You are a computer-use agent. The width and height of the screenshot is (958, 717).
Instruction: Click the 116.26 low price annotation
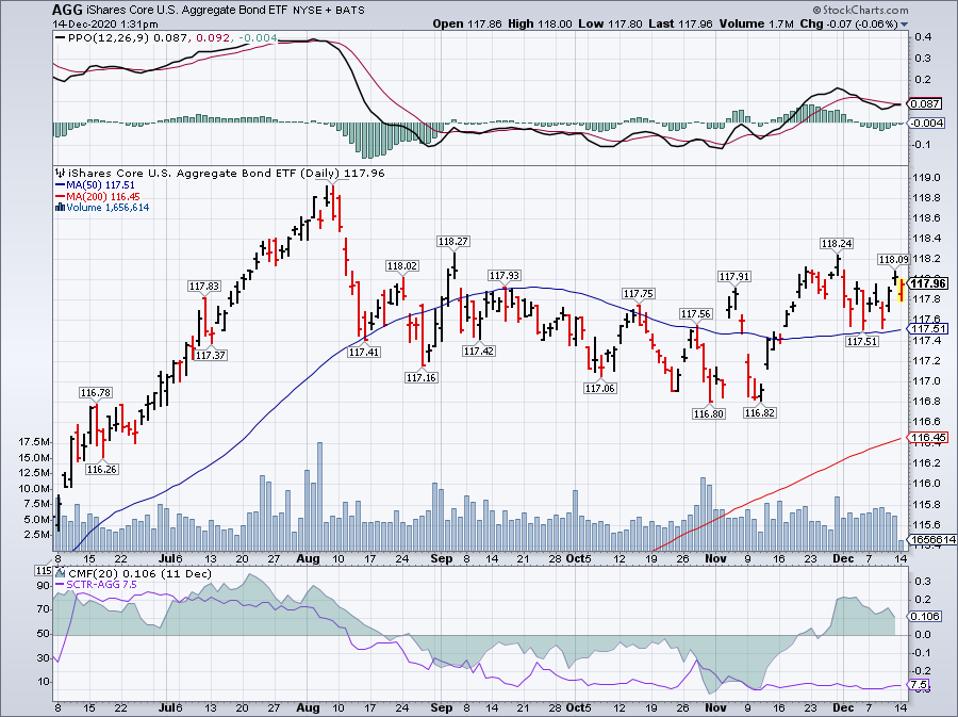(101, 469)
